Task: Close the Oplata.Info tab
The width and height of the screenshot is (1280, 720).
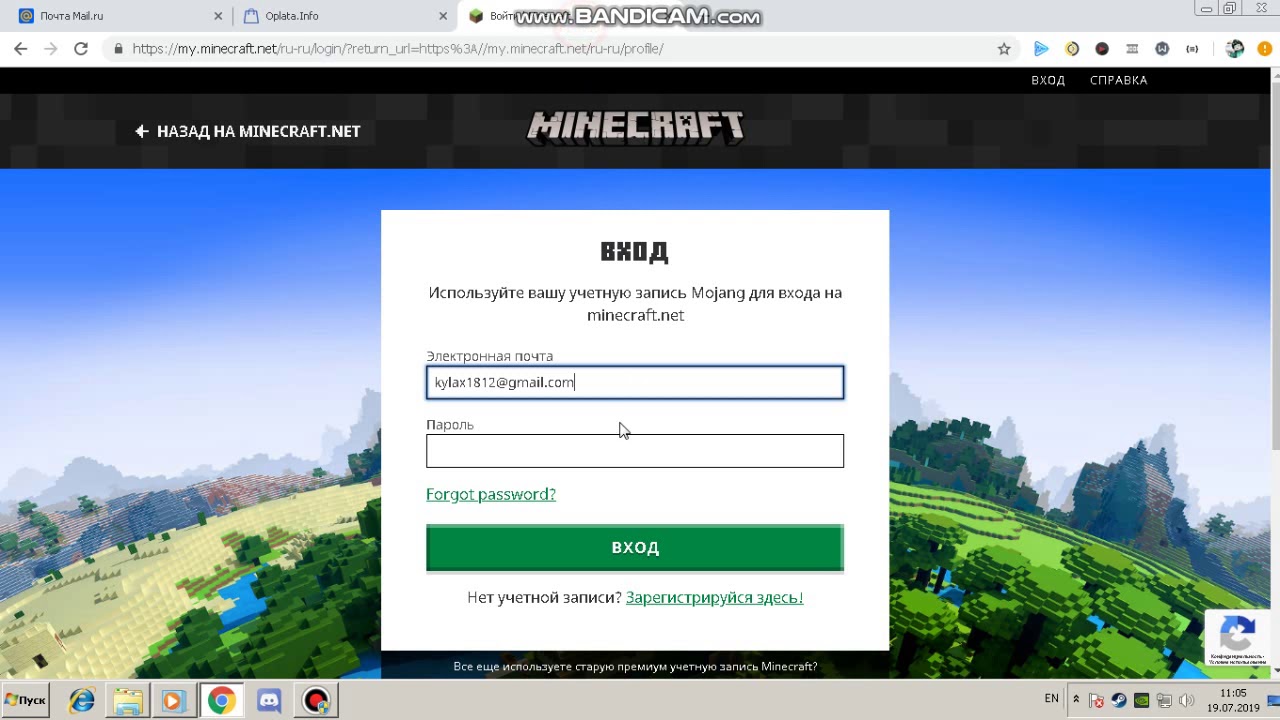Action: (x=443, y=16)
